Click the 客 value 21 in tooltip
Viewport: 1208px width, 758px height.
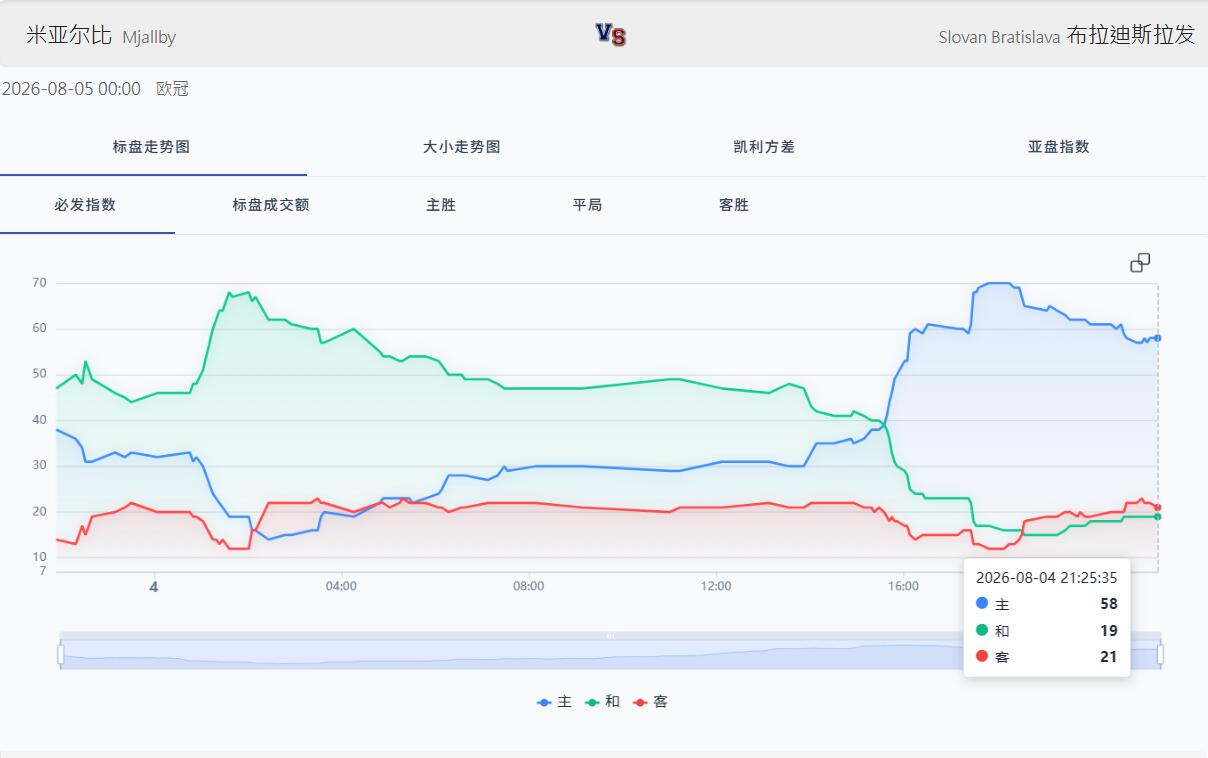tap(1108, 657)
